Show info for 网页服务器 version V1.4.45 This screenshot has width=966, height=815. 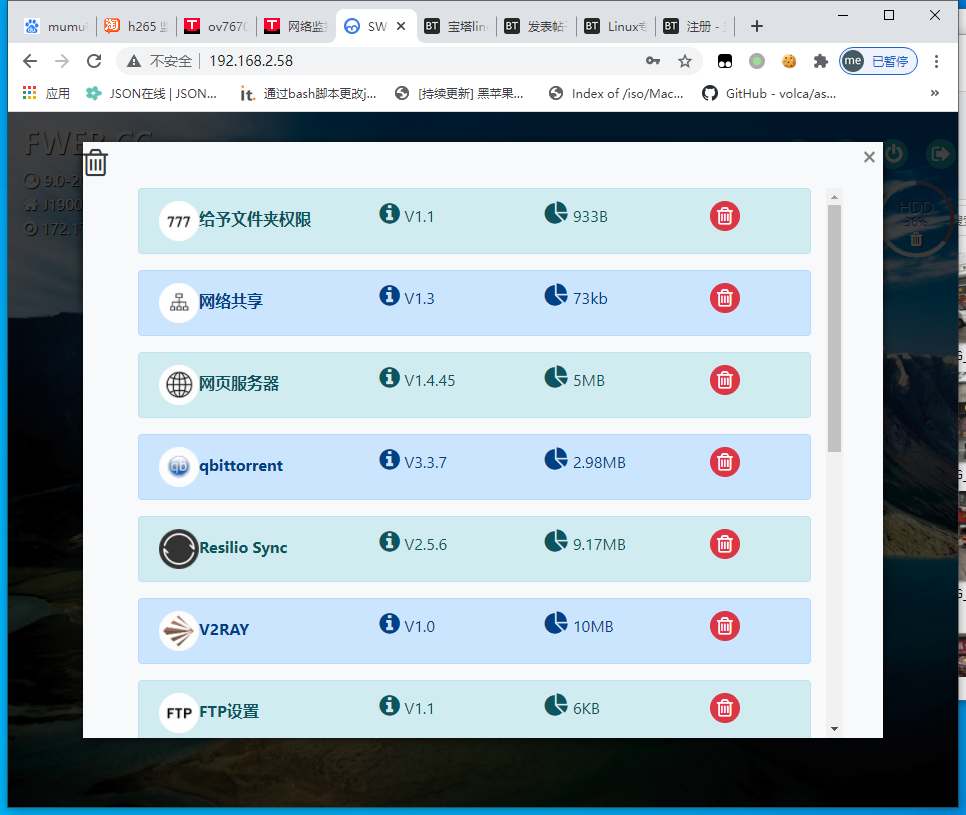click(390, 377)
